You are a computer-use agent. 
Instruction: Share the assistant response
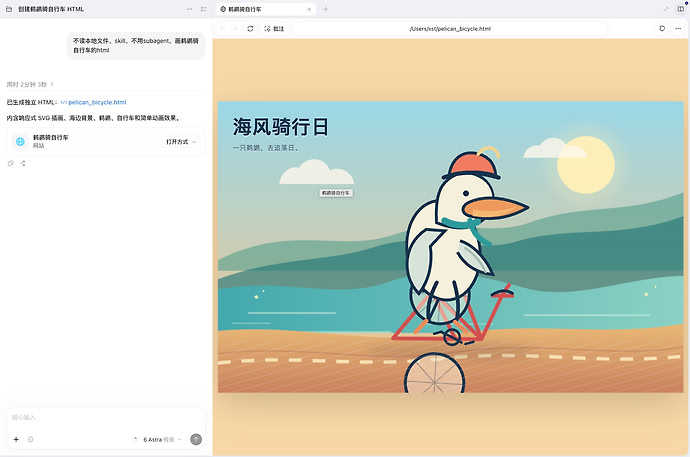coord(22,163)
